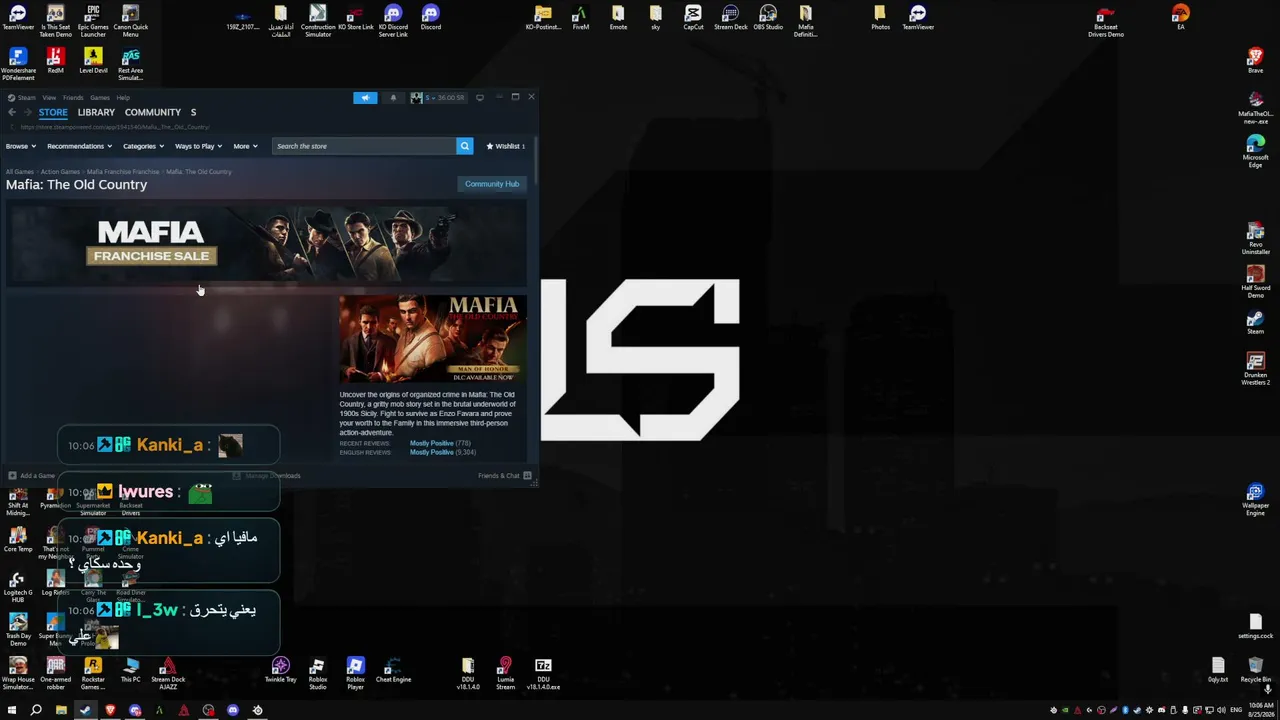Viewport: 1280px width, 720px height.
Task: Open the View menu in Steam
Action: (x=49, y=98)
